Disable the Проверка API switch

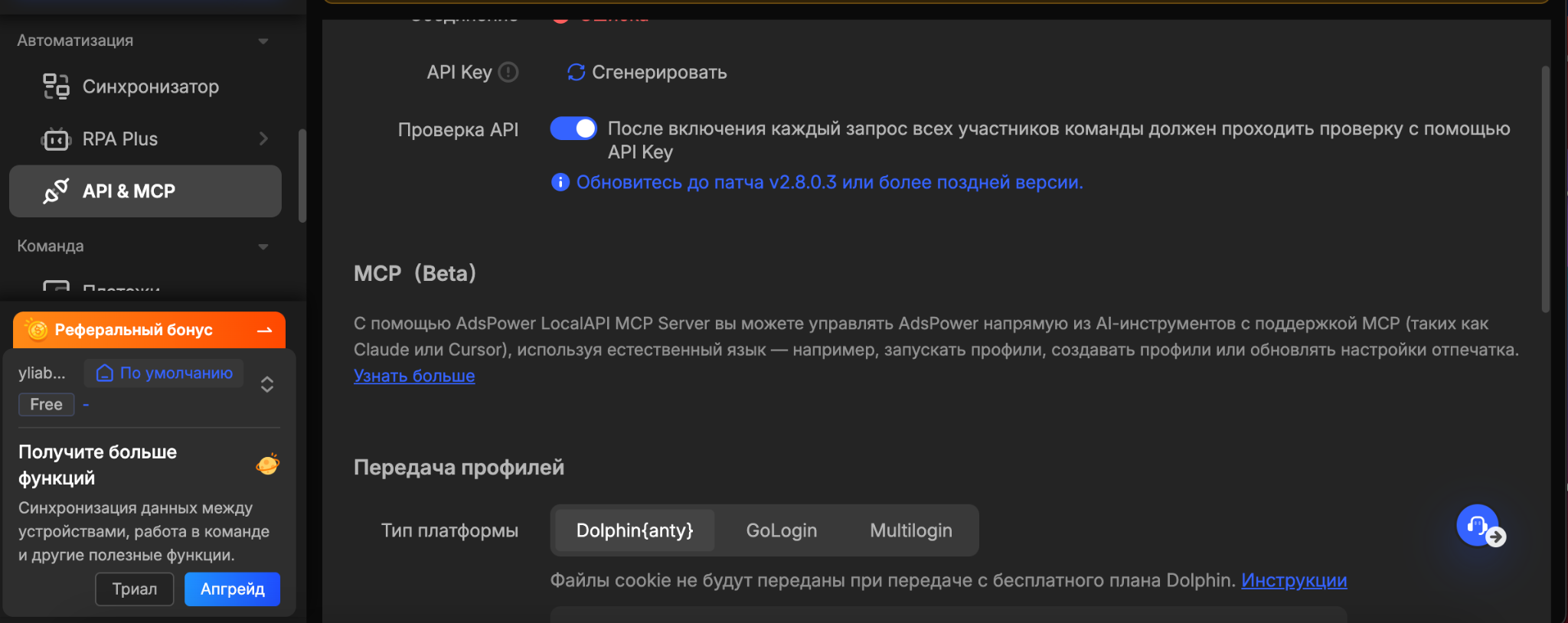pos(573,128)
